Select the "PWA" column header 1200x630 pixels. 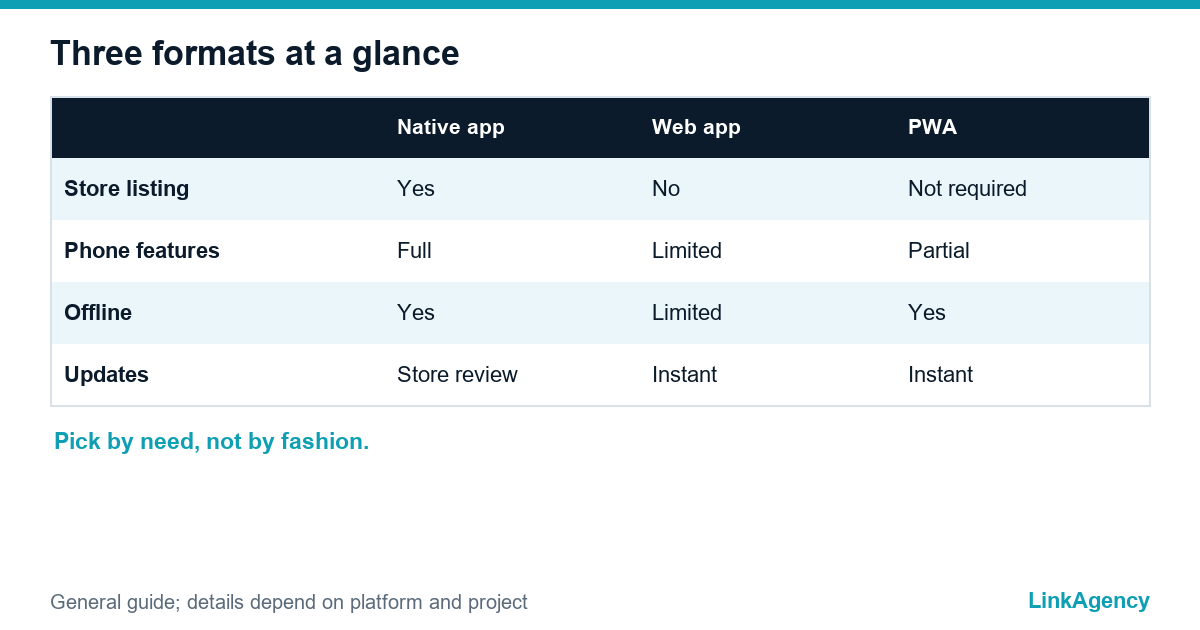(x=933, y=127)
